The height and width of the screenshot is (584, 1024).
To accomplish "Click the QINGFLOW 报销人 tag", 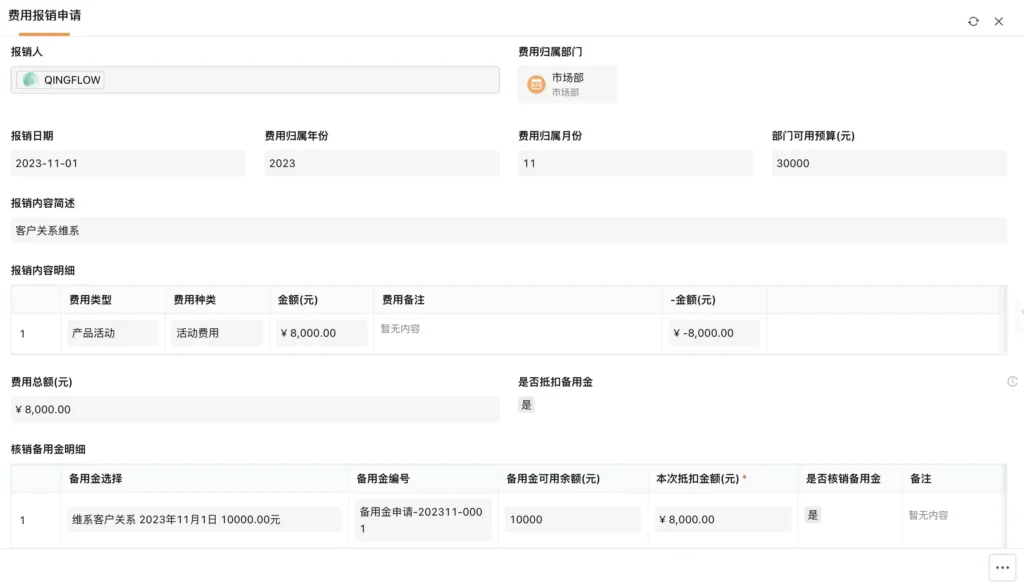I will [x=60, y=80].
